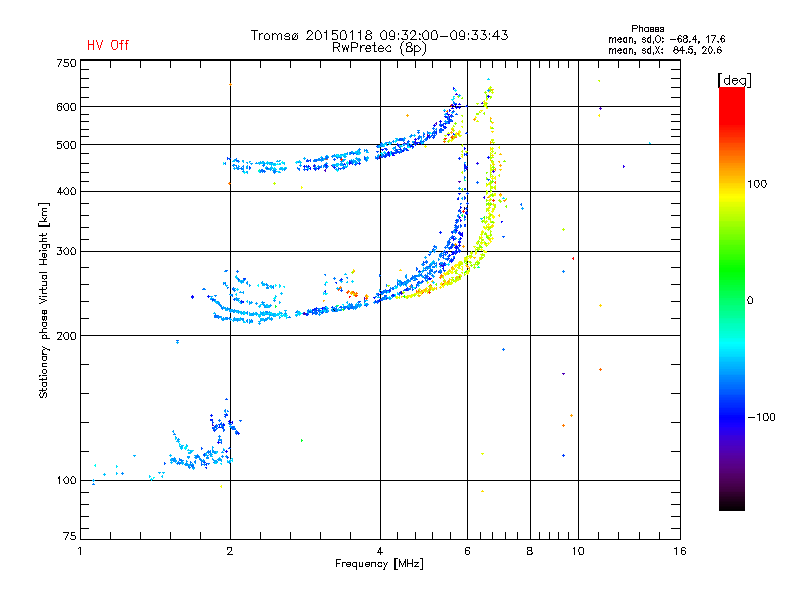Click the x-axis '1' tick label
Image resolution: width=800 pixels, height=600 pixels.
pos(81,551)
